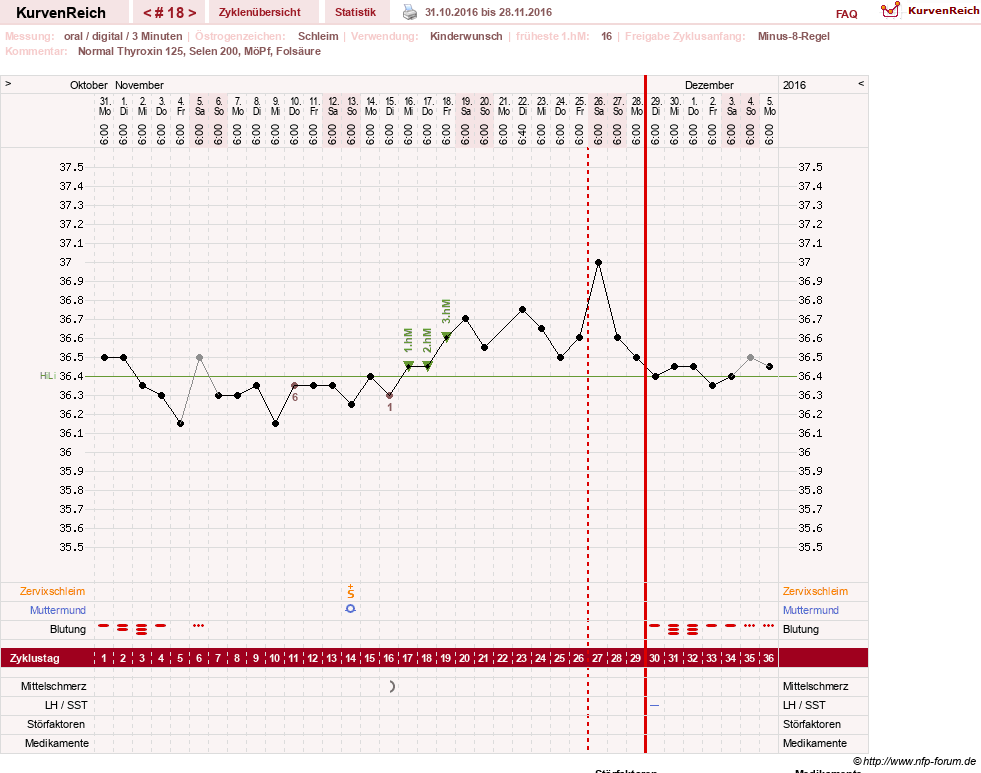Image resolution: width=981 pixels, height=773 pixels.
Task: Click the temperature point on day 10
Action: pos(276,424)
